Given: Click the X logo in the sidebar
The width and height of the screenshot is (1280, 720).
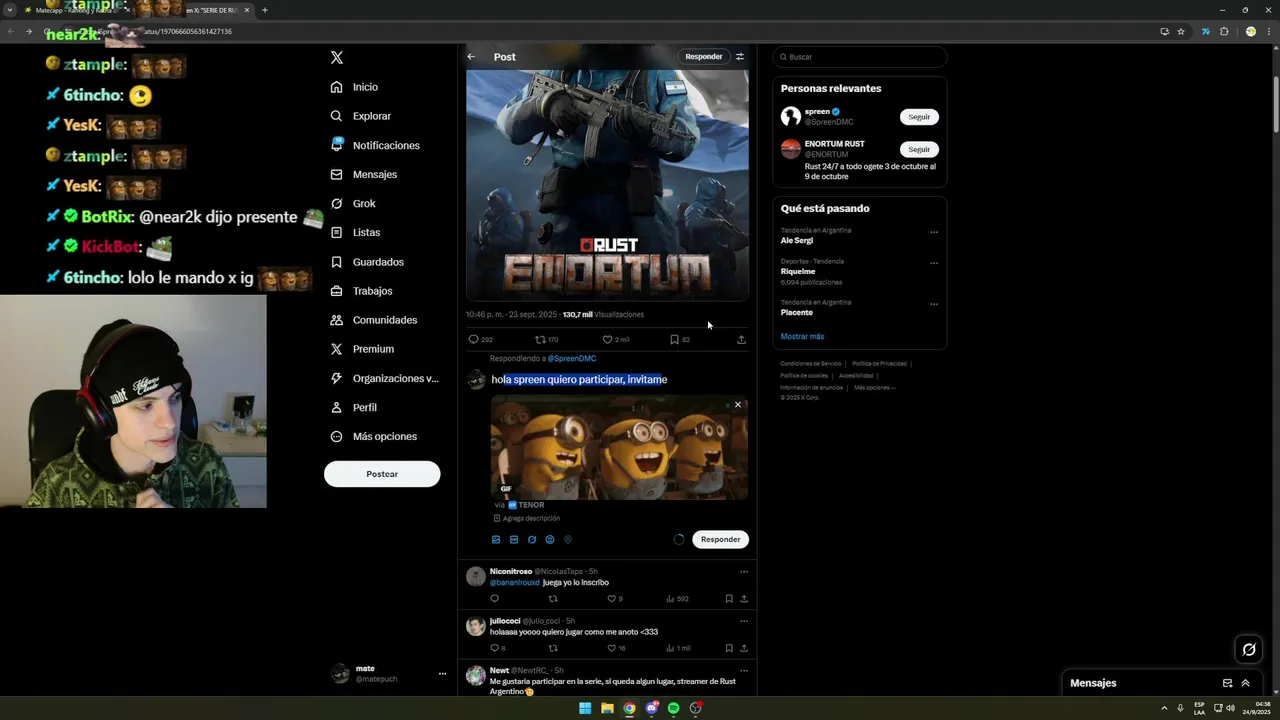Looking at the screenshot, I should 337,58.
